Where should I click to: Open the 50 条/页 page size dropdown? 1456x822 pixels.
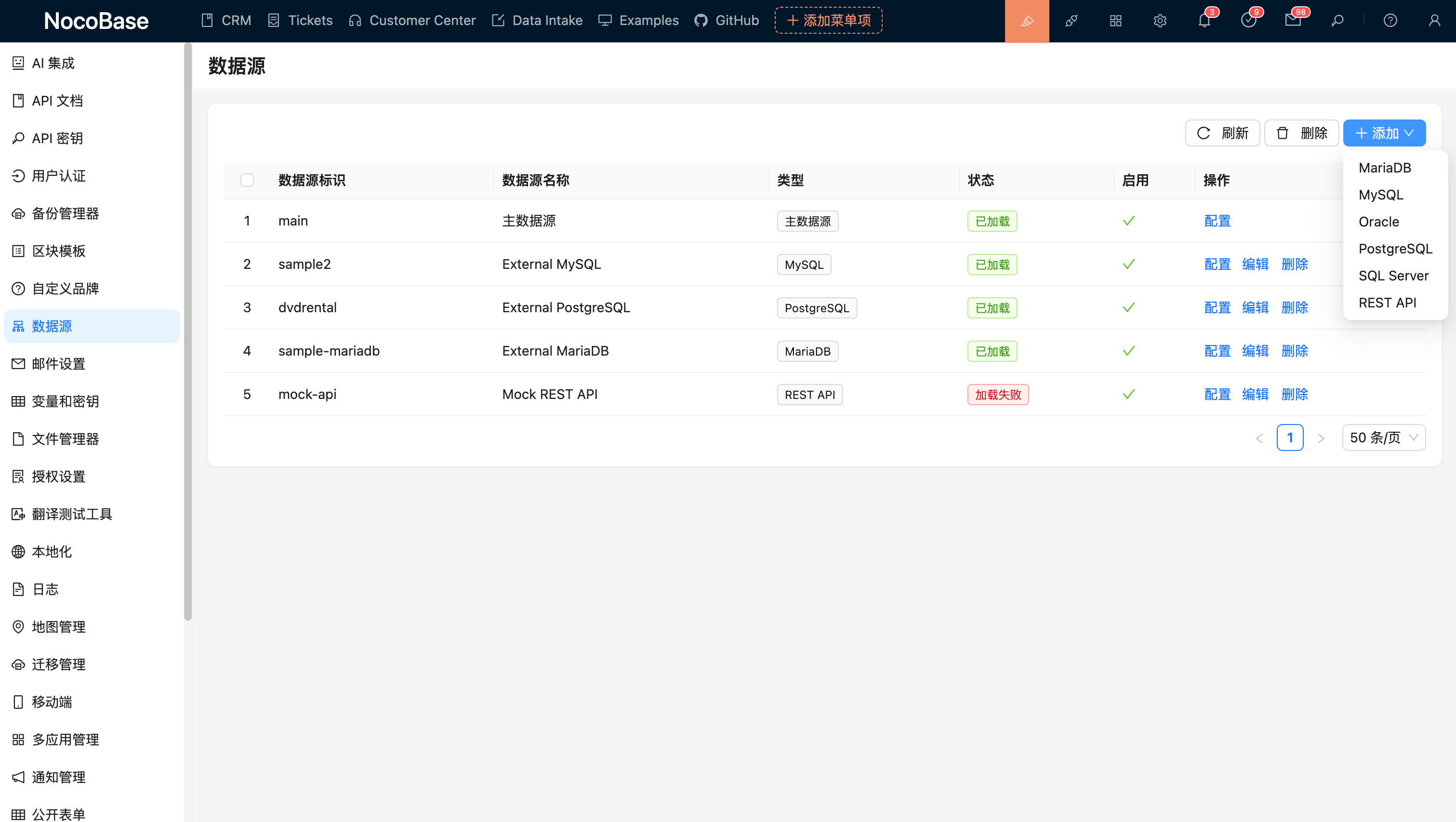click(x=1383, y=438)
